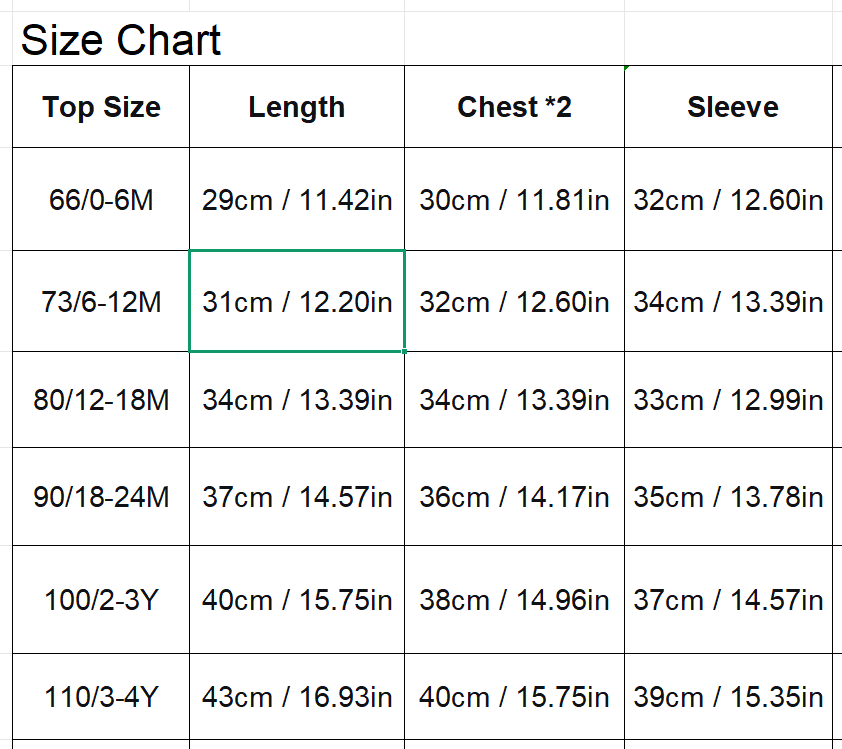This screenshot has height=749, width=842.
Task: Select the 31cm / 12.20in length cell
Action: point(297,301)
